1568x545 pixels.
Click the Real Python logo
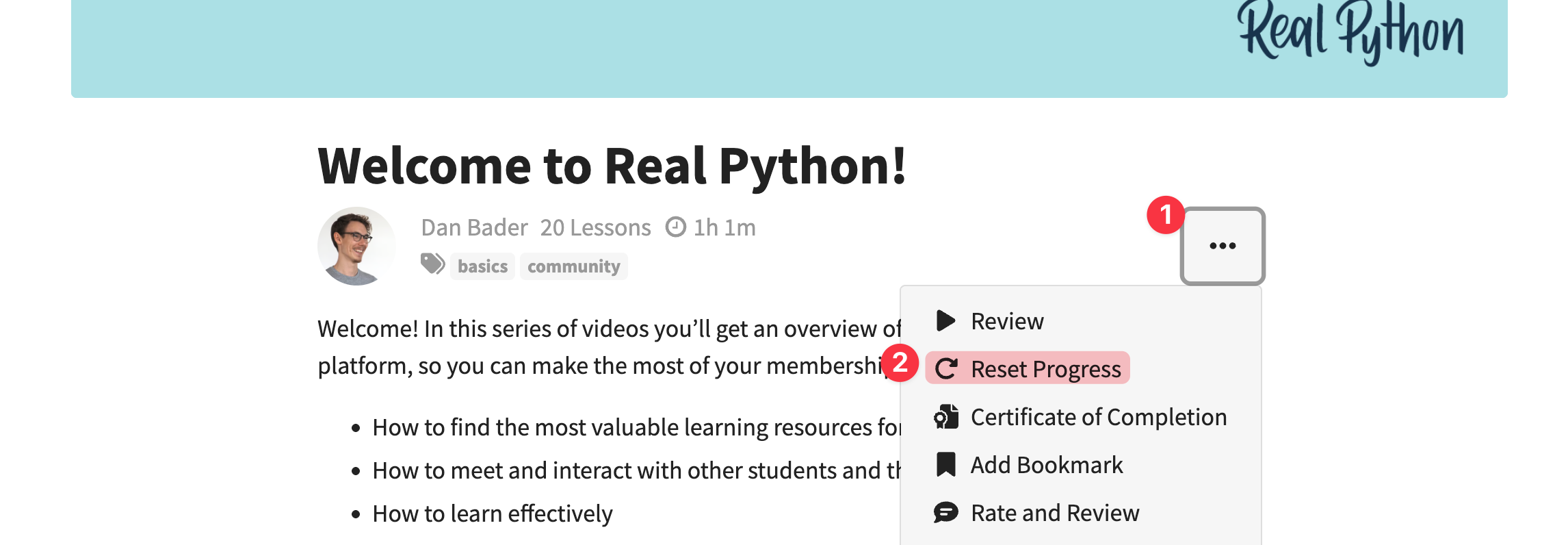coord(1350,33)
